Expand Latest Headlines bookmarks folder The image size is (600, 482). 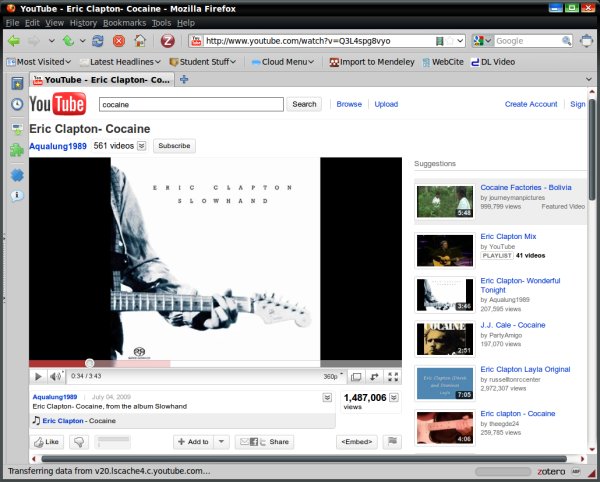[121, 62]
